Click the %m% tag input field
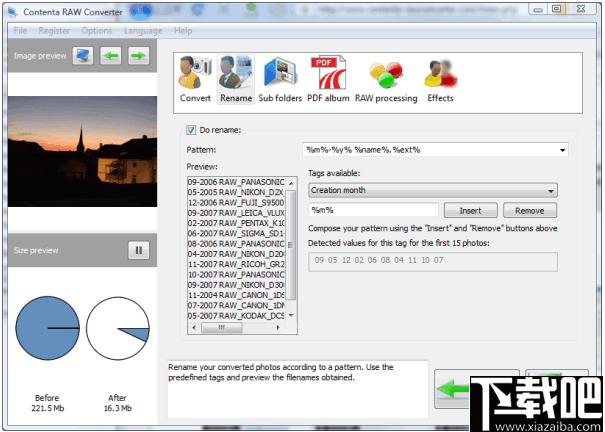Viewport: 605px width, 432px height. 373,210
